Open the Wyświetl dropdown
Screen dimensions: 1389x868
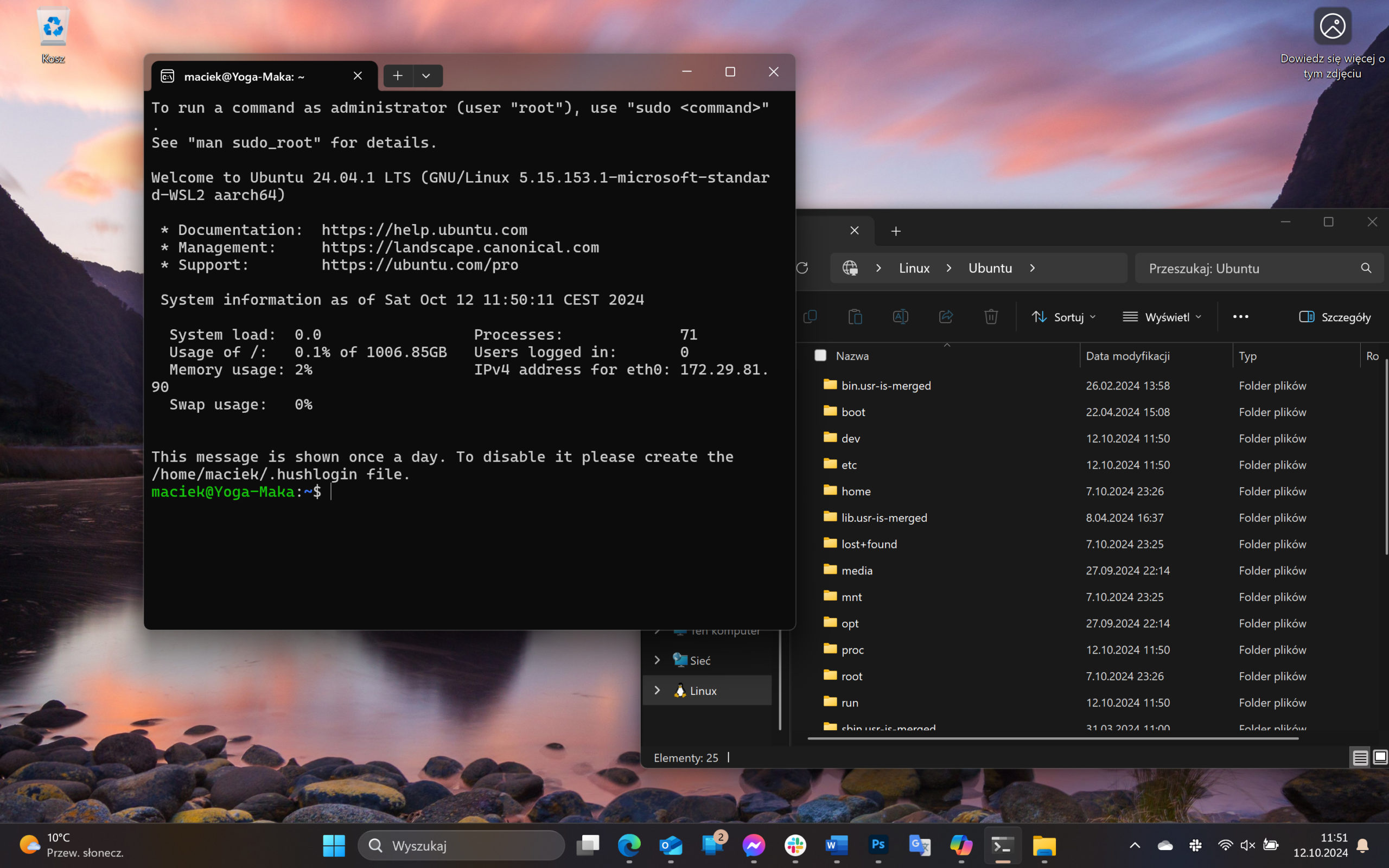pyautogui.click(x=1162, y=317)
